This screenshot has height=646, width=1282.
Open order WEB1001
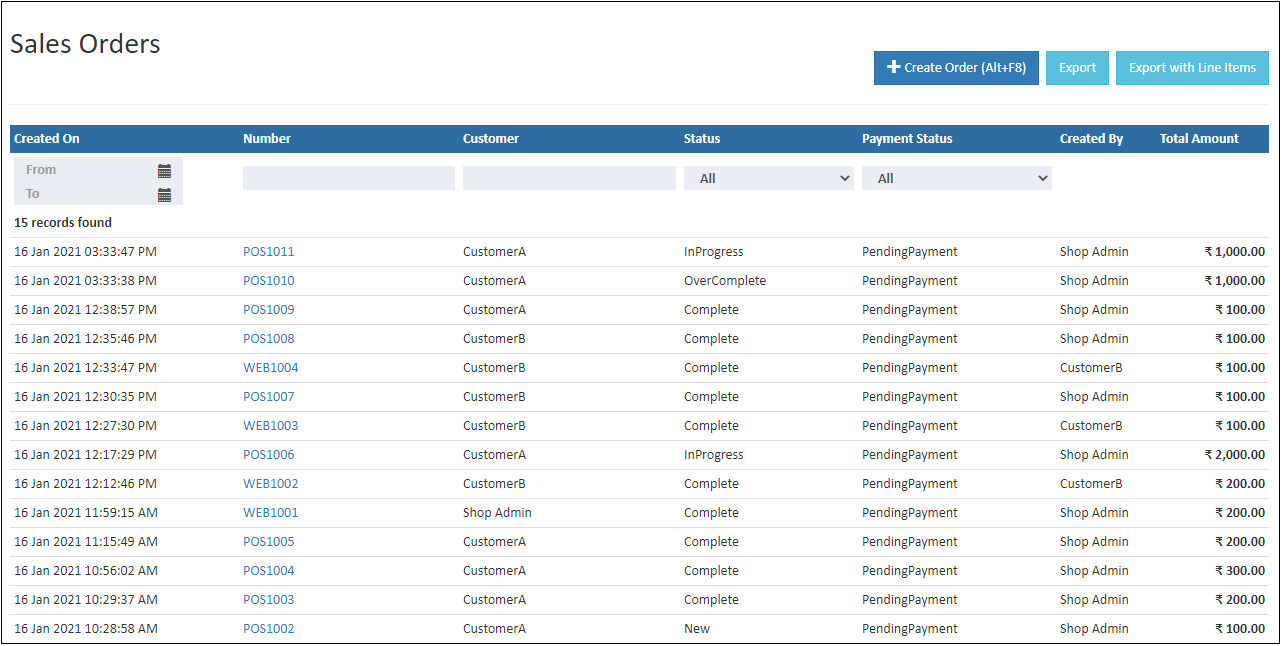[x=270, y=512]
